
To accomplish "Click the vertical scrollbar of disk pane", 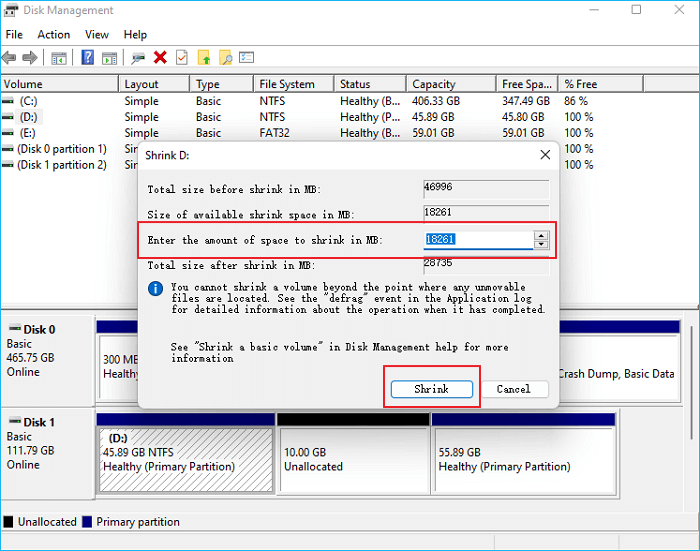I will [x=692, y=382].
